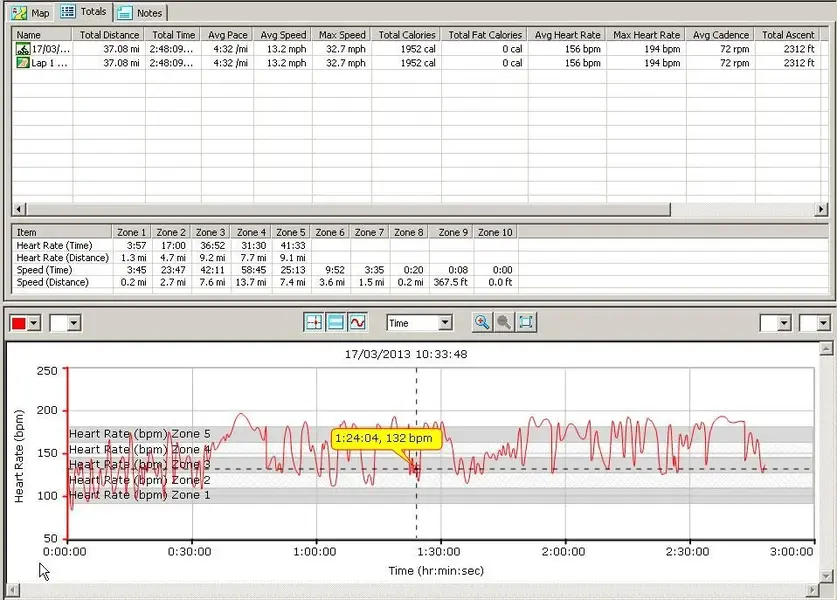Switch to the Totals tab
837x600 pixels.
pyautogui.click(x=84, y=11)
